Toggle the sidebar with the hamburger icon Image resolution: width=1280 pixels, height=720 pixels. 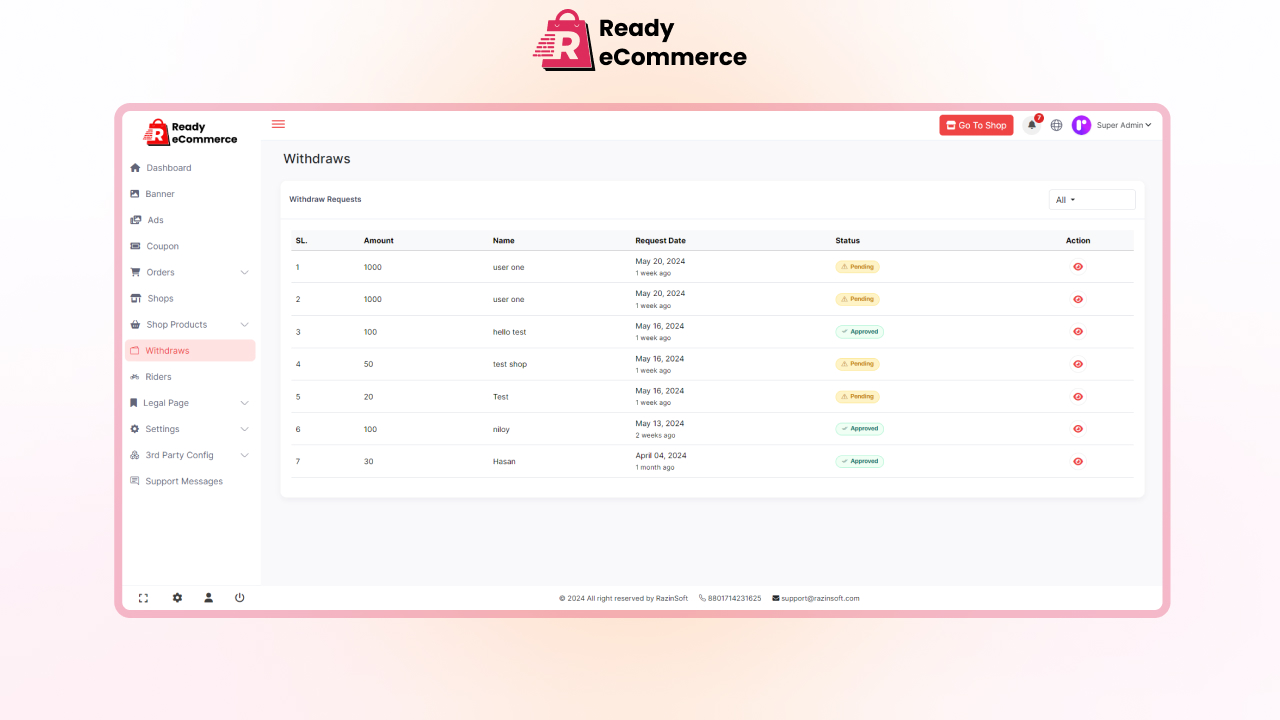(x=278, y=123)
